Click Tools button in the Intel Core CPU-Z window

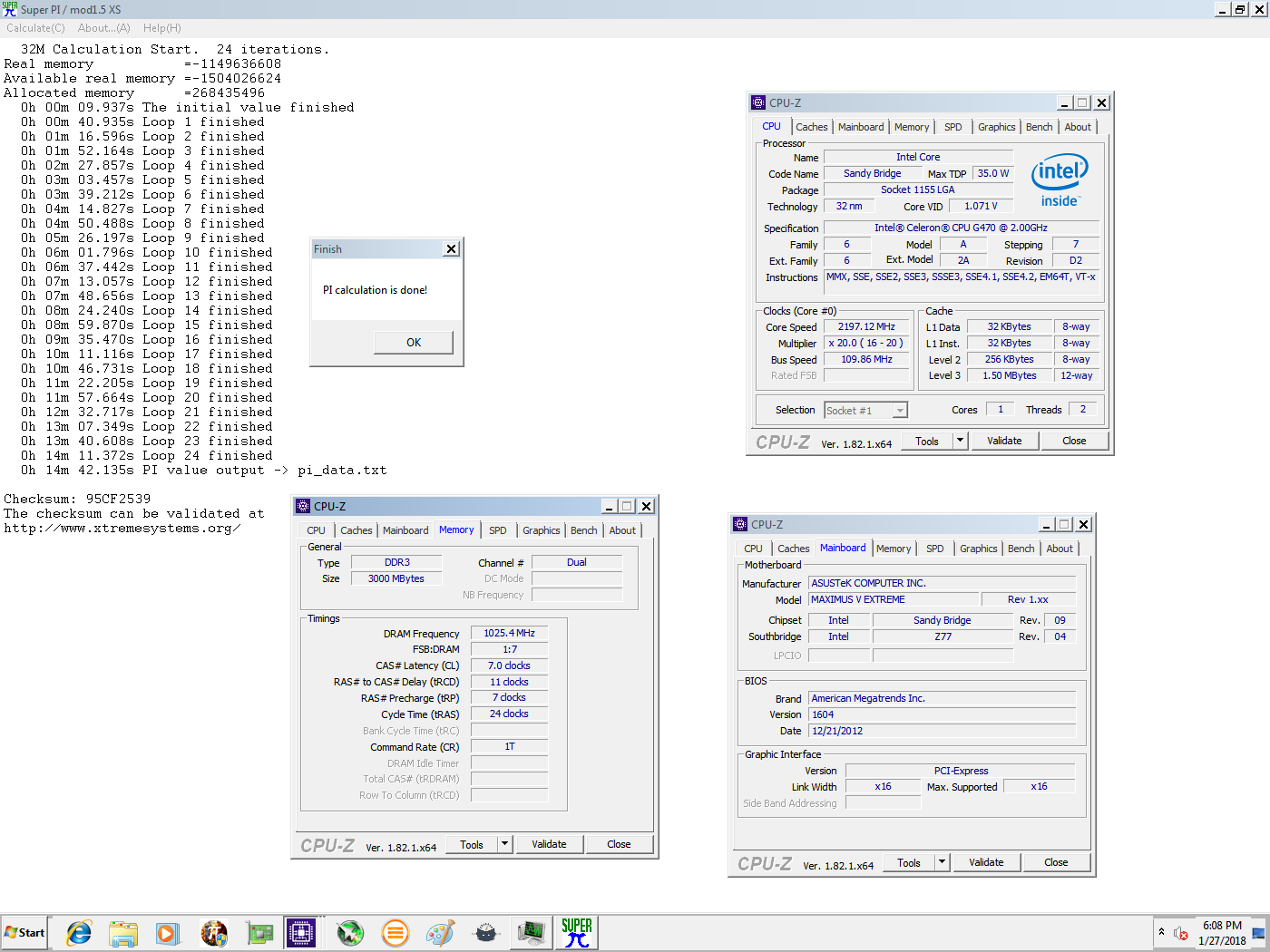click(927, 441)
